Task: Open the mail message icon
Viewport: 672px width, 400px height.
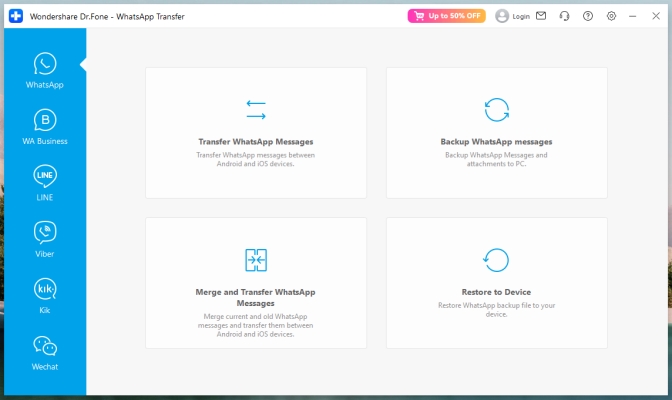Action: coord(541,16)
